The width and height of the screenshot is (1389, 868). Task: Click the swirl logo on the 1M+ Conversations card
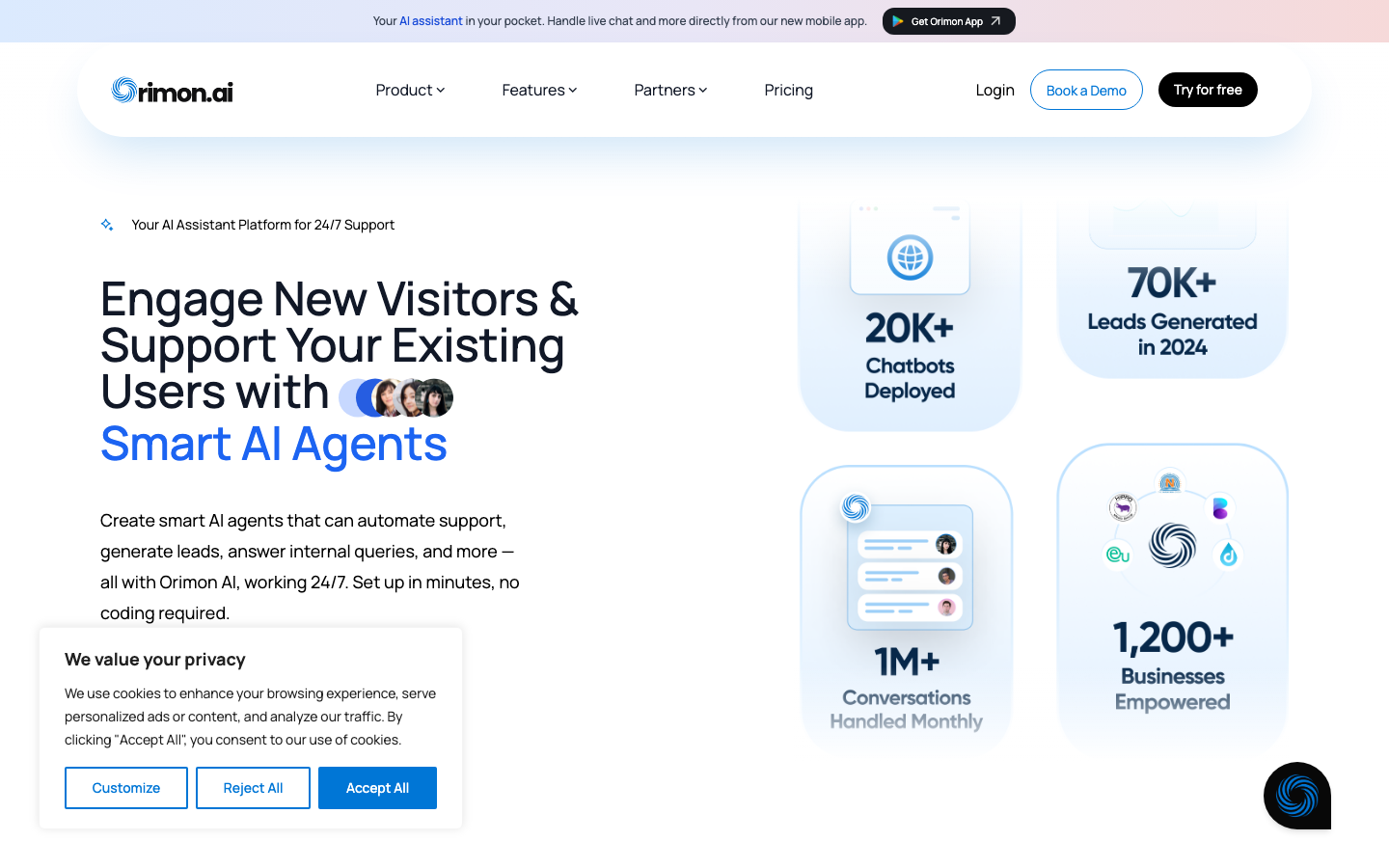[x=856, y=507]
